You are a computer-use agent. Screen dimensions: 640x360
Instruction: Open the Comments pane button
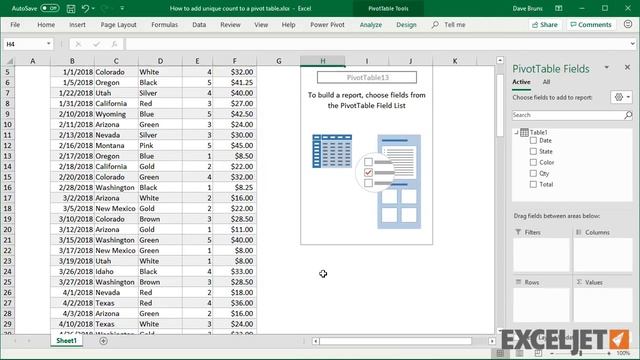[x=591, y=24]
